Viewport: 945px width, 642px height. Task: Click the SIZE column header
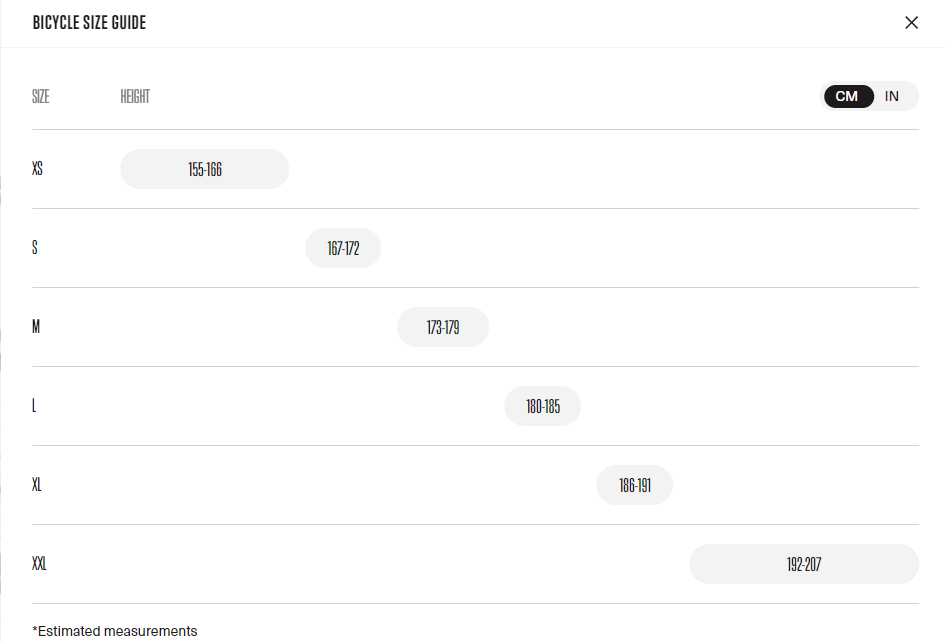(41, 97)
